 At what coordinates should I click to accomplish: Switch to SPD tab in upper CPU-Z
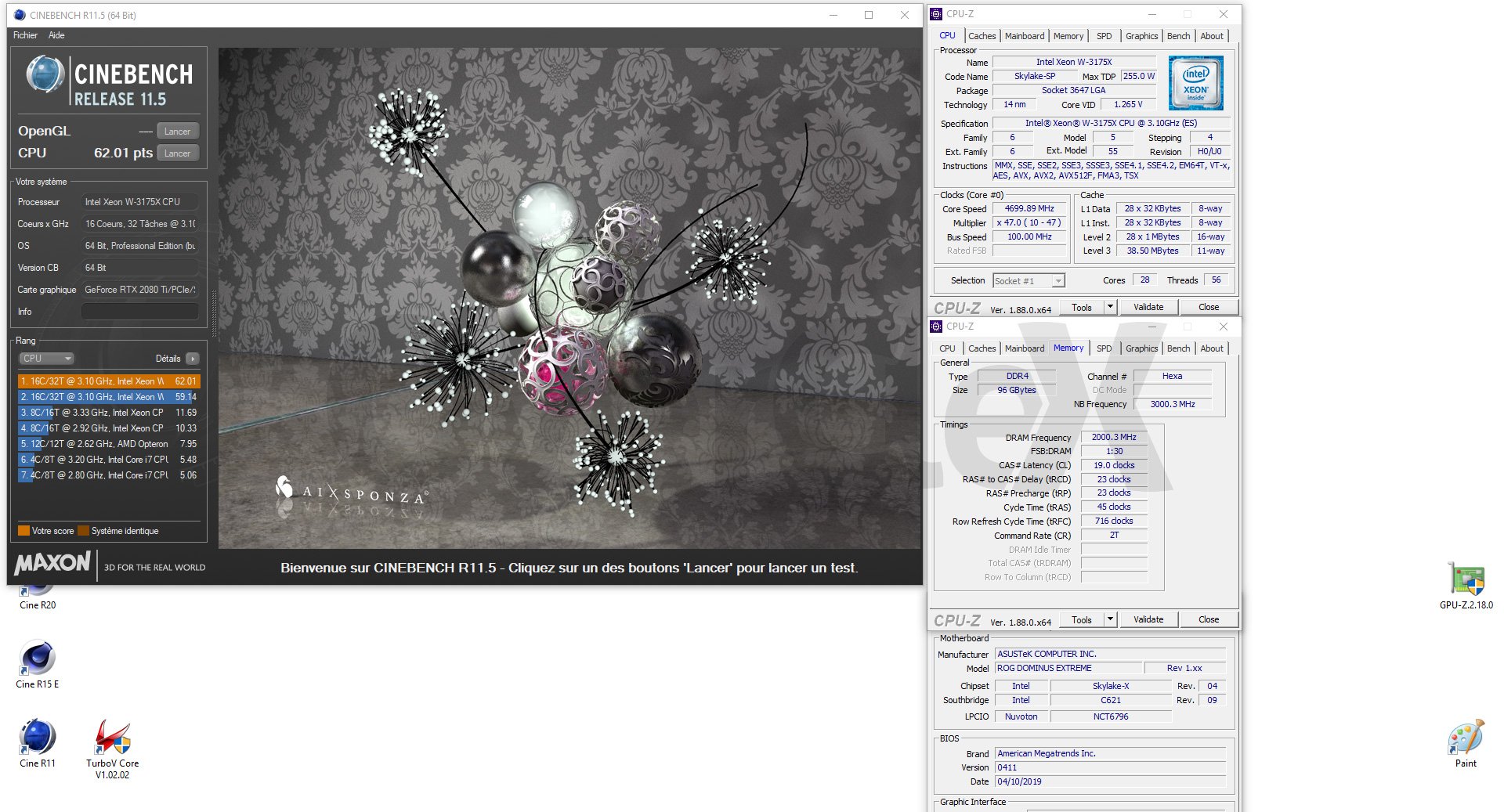[x=1104, y=36]
